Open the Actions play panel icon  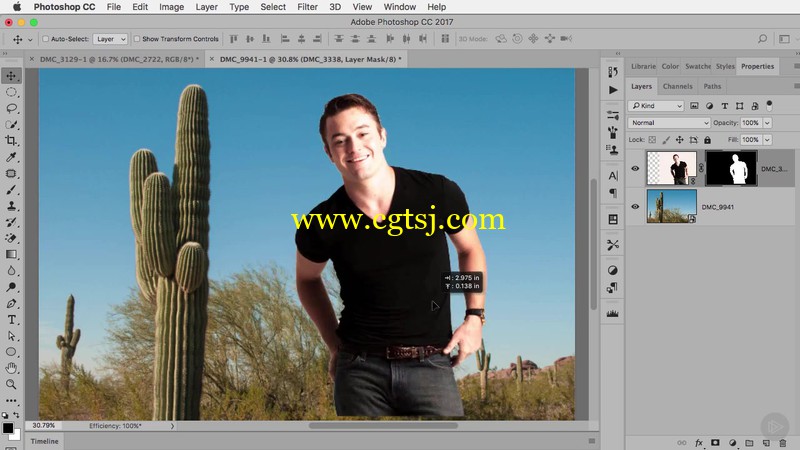(x=613, y=90)
